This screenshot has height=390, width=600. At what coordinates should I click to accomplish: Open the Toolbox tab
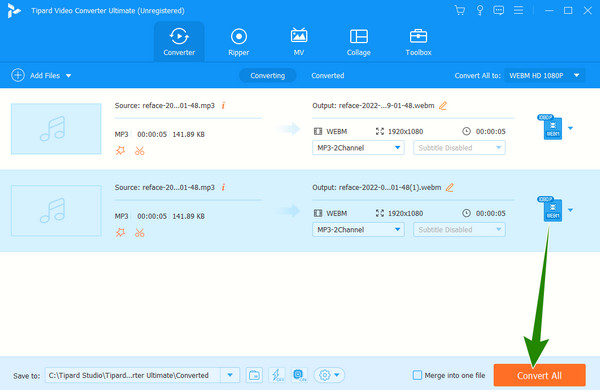click(418, 41)
